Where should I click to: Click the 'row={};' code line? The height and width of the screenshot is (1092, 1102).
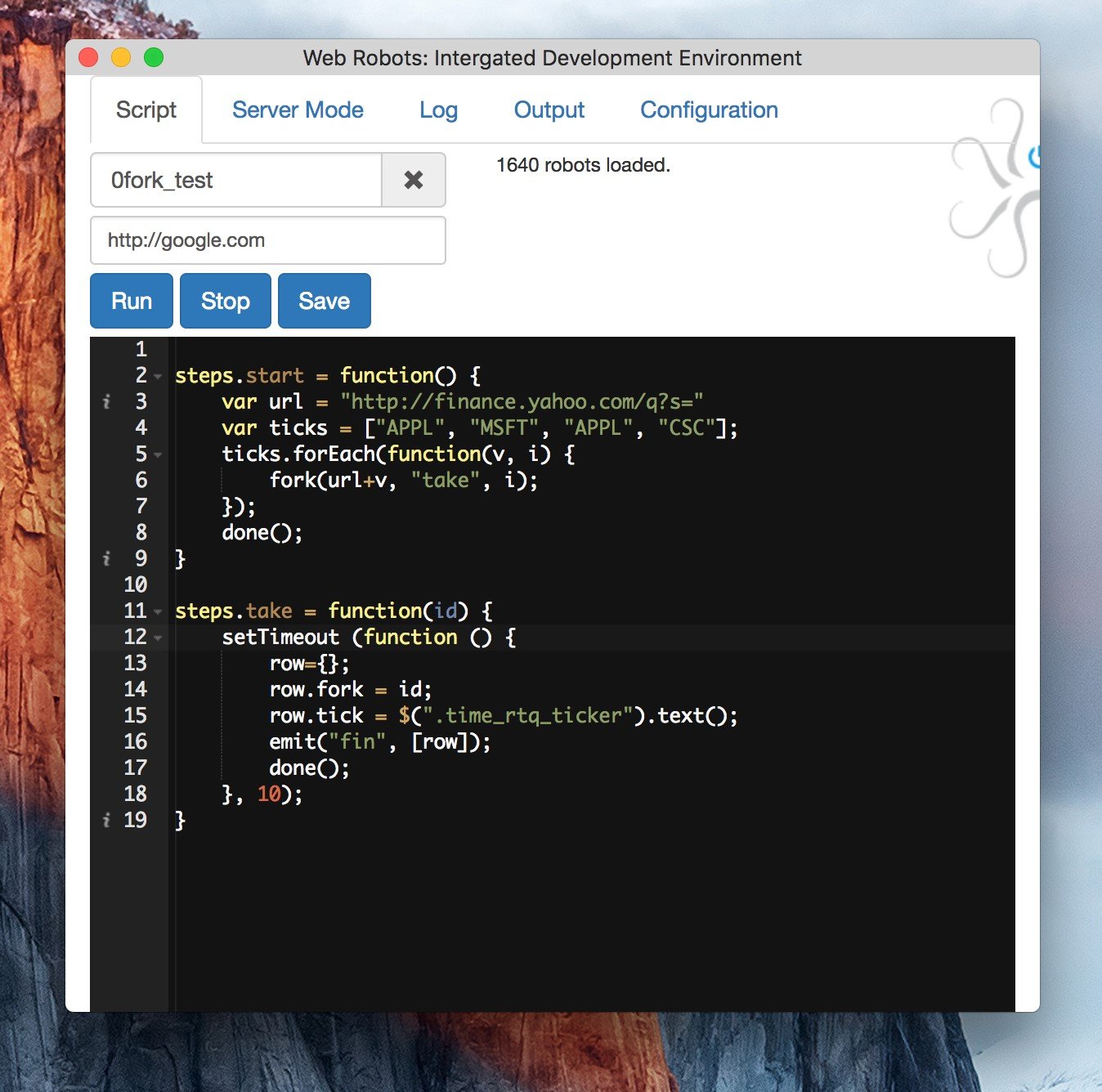(x=310, y=663)
